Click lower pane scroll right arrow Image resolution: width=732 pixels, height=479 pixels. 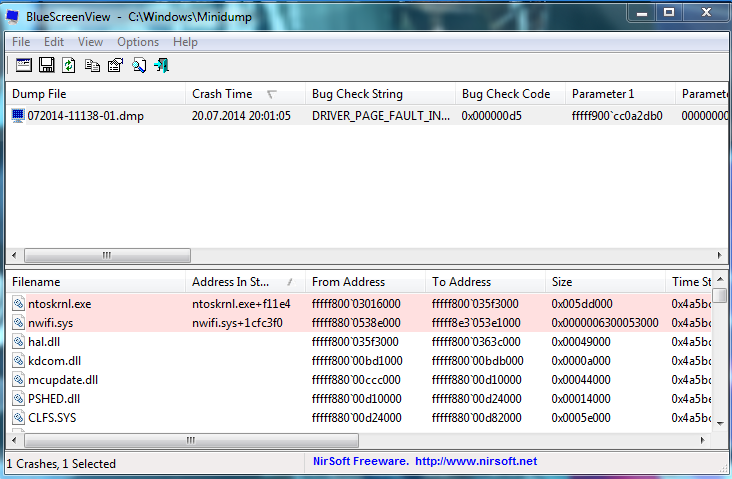[703, 440]
